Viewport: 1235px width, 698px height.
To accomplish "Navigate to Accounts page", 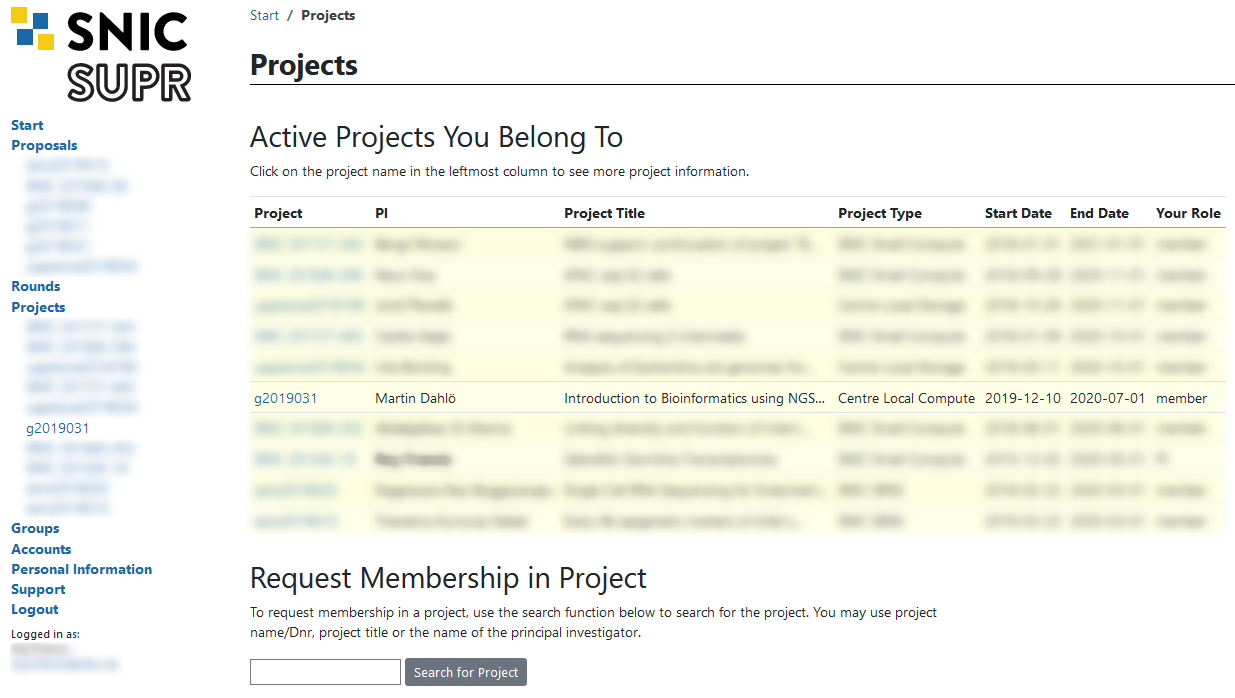I will tap(41, 549).
